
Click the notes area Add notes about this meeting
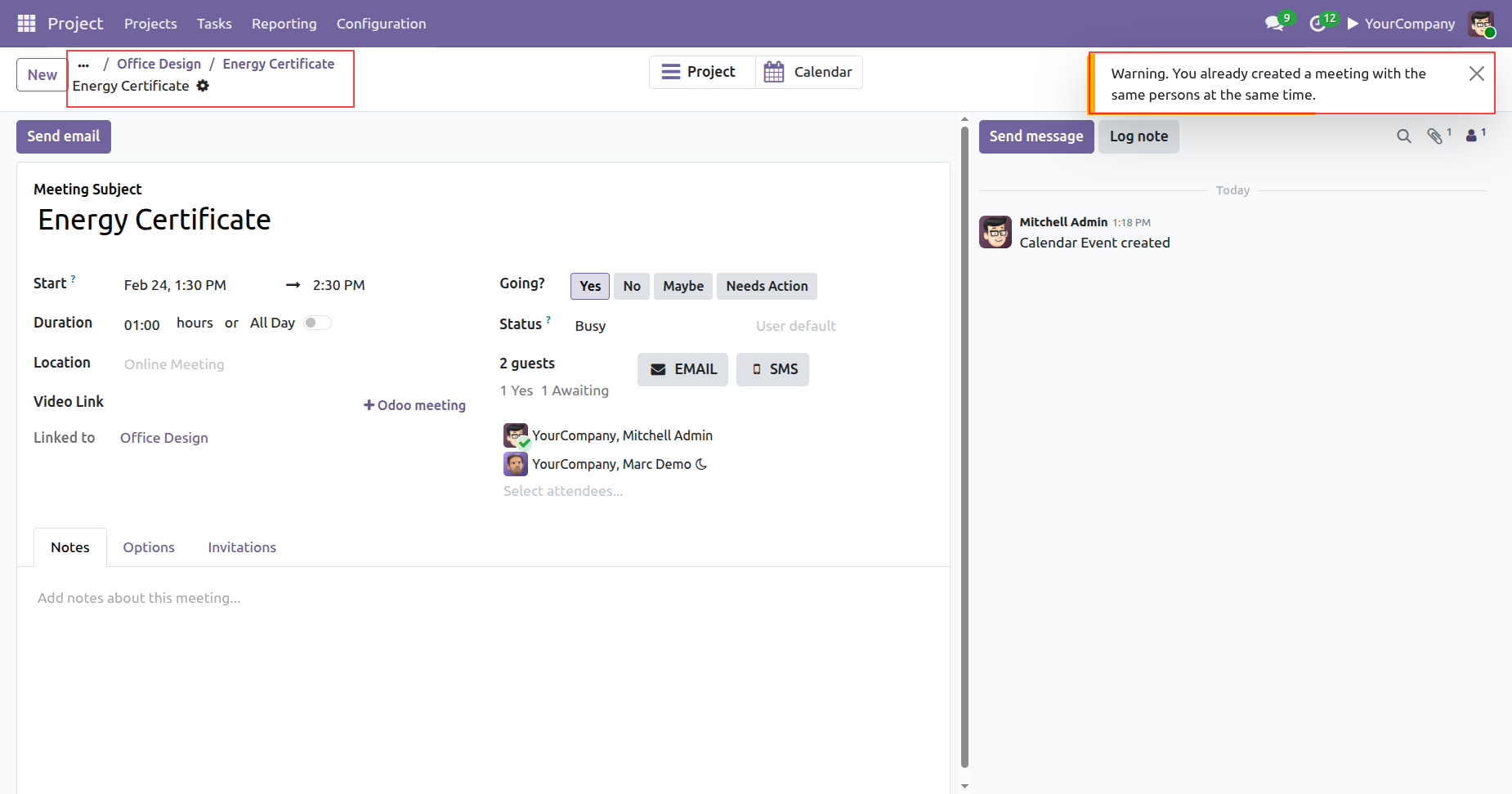[482, 598]
